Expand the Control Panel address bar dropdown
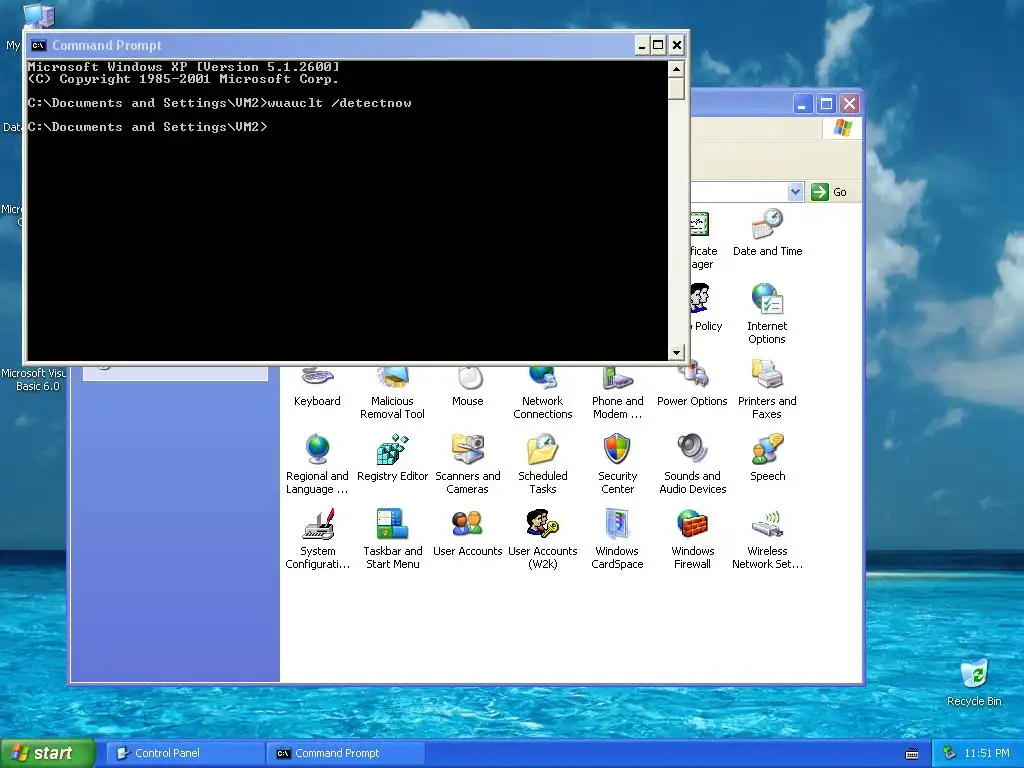This screenshot has width=1024, height=768. click(795, 192)
